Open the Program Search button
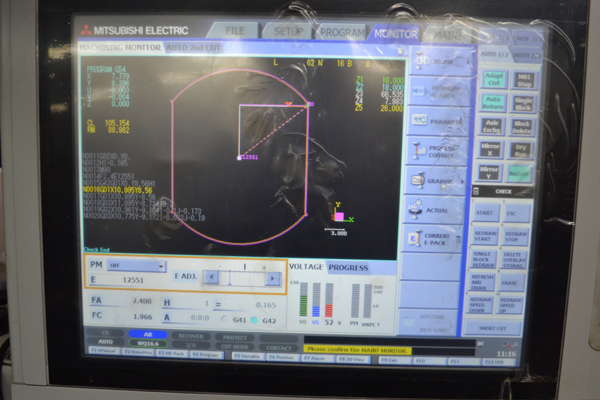The image size is (600, 400). click(x=440, y=91)
